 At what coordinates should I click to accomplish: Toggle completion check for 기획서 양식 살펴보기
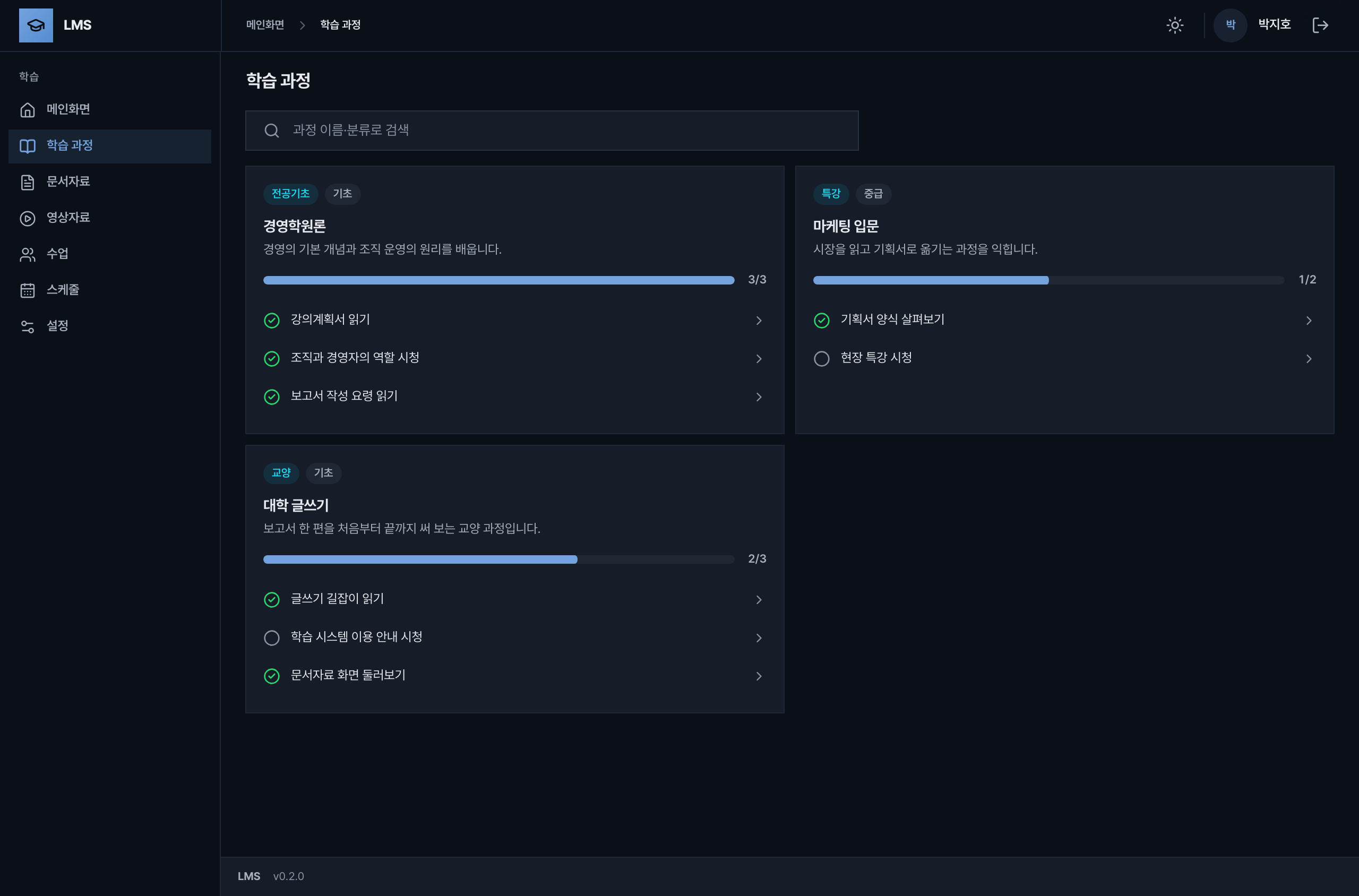[821, 321]
